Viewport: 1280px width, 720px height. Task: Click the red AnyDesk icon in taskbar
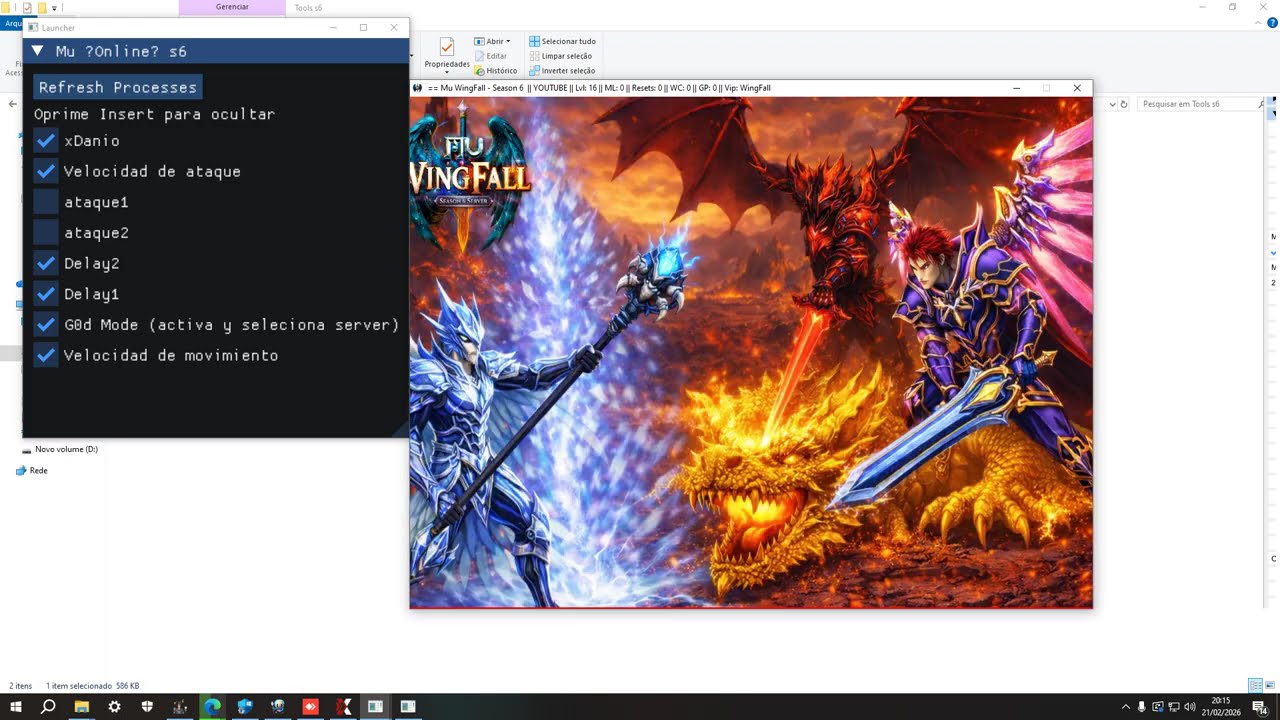[x=310, y=706]
